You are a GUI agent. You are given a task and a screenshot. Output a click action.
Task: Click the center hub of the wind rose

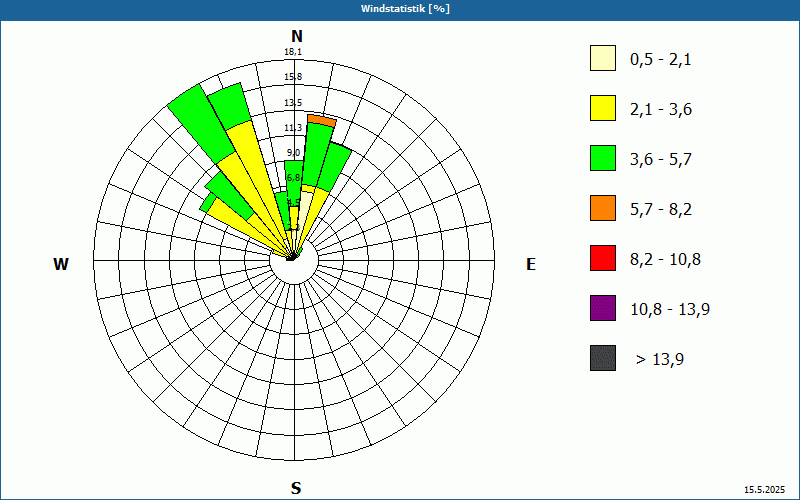[294, 260]
